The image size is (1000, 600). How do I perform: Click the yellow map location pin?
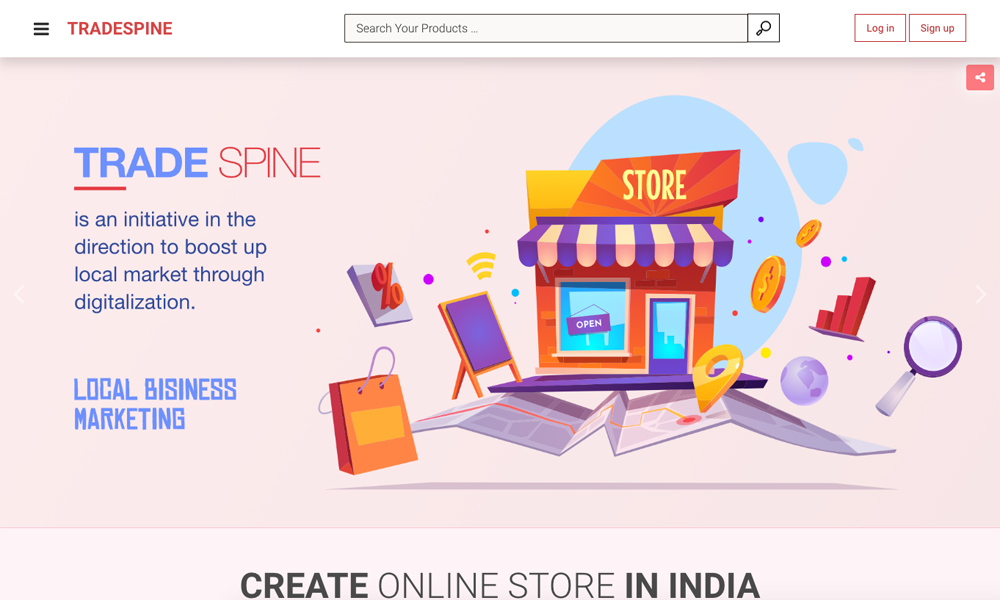click(x=716, y=376)
